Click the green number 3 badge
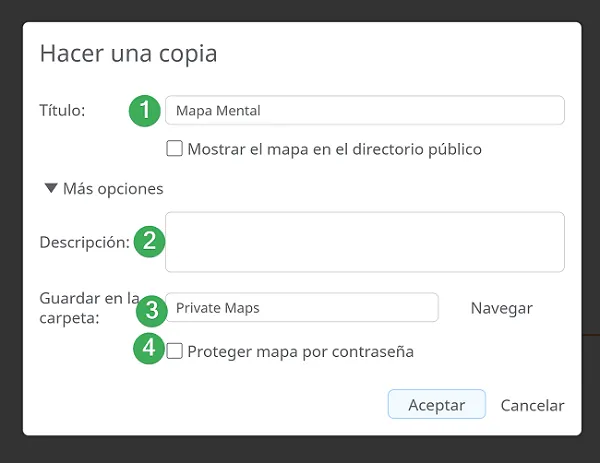Image resolution: width=600 pixels, height=463 pixels. click(x=152, y=311)
